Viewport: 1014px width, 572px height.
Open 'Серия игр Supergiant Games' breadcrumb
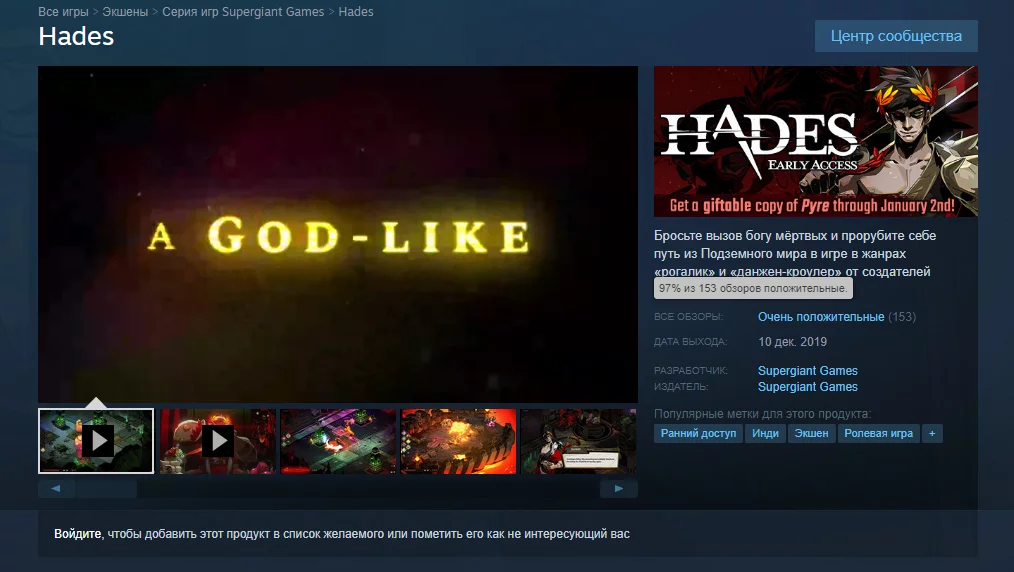pyautogui.click(x=243, y=12)
